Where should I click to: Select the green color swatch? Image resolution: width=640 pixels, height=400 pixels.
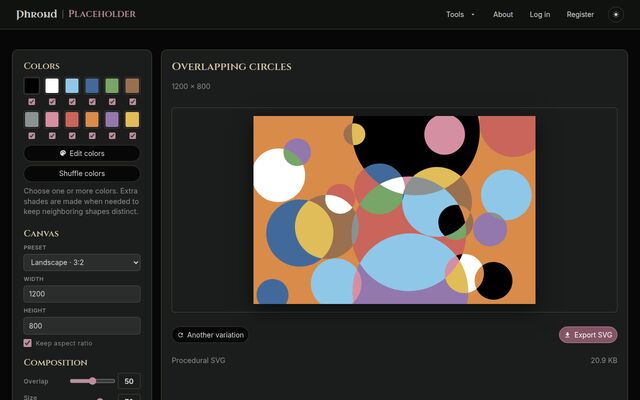coord(112,86)
